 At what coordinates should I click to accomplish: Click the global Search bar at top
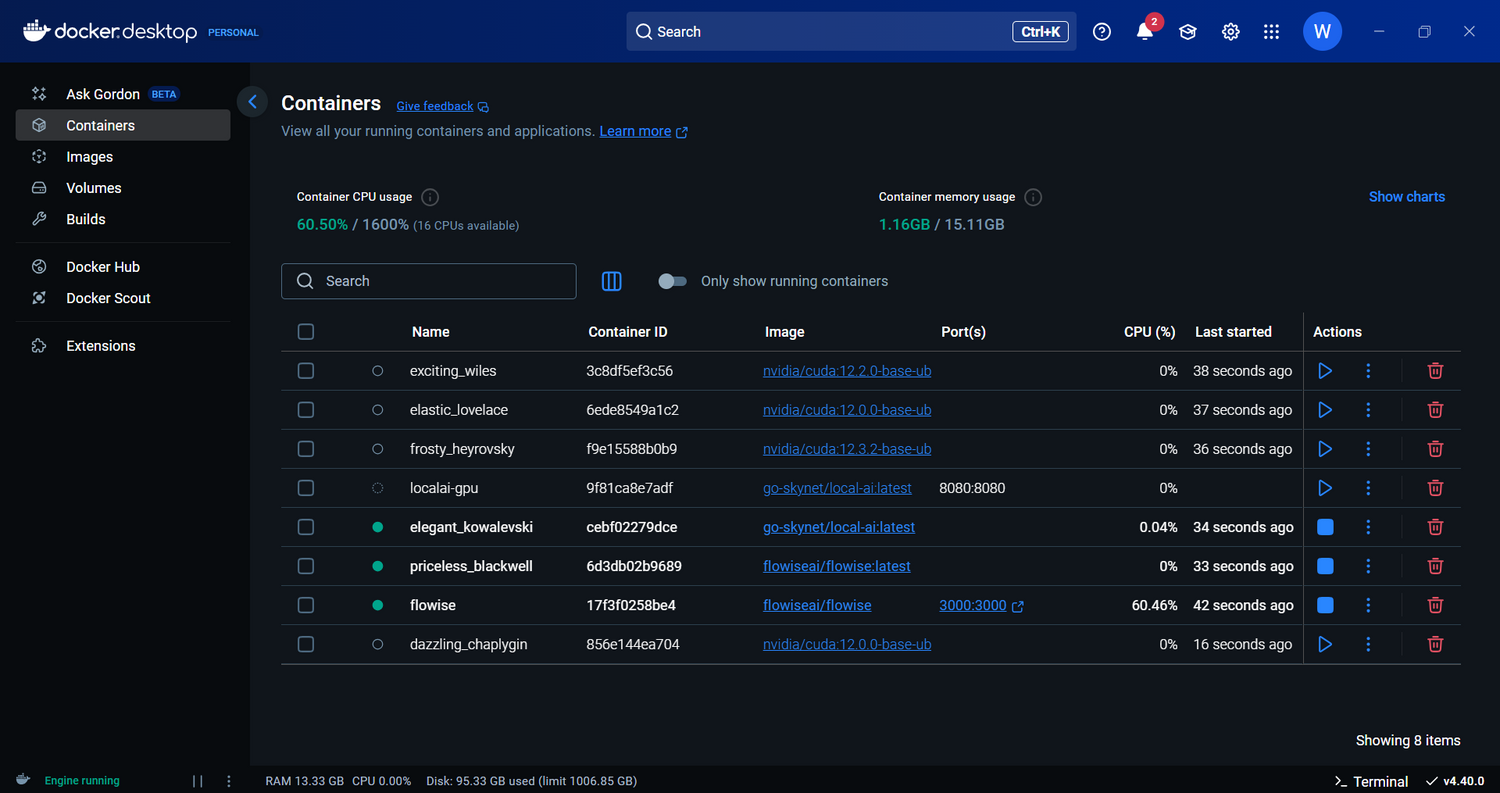pyautogui.click(x=851, y=32)
